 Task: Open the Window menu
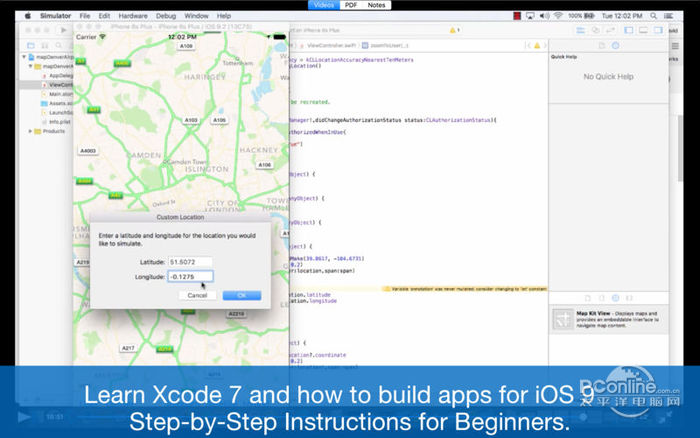(x=196, y=16)
